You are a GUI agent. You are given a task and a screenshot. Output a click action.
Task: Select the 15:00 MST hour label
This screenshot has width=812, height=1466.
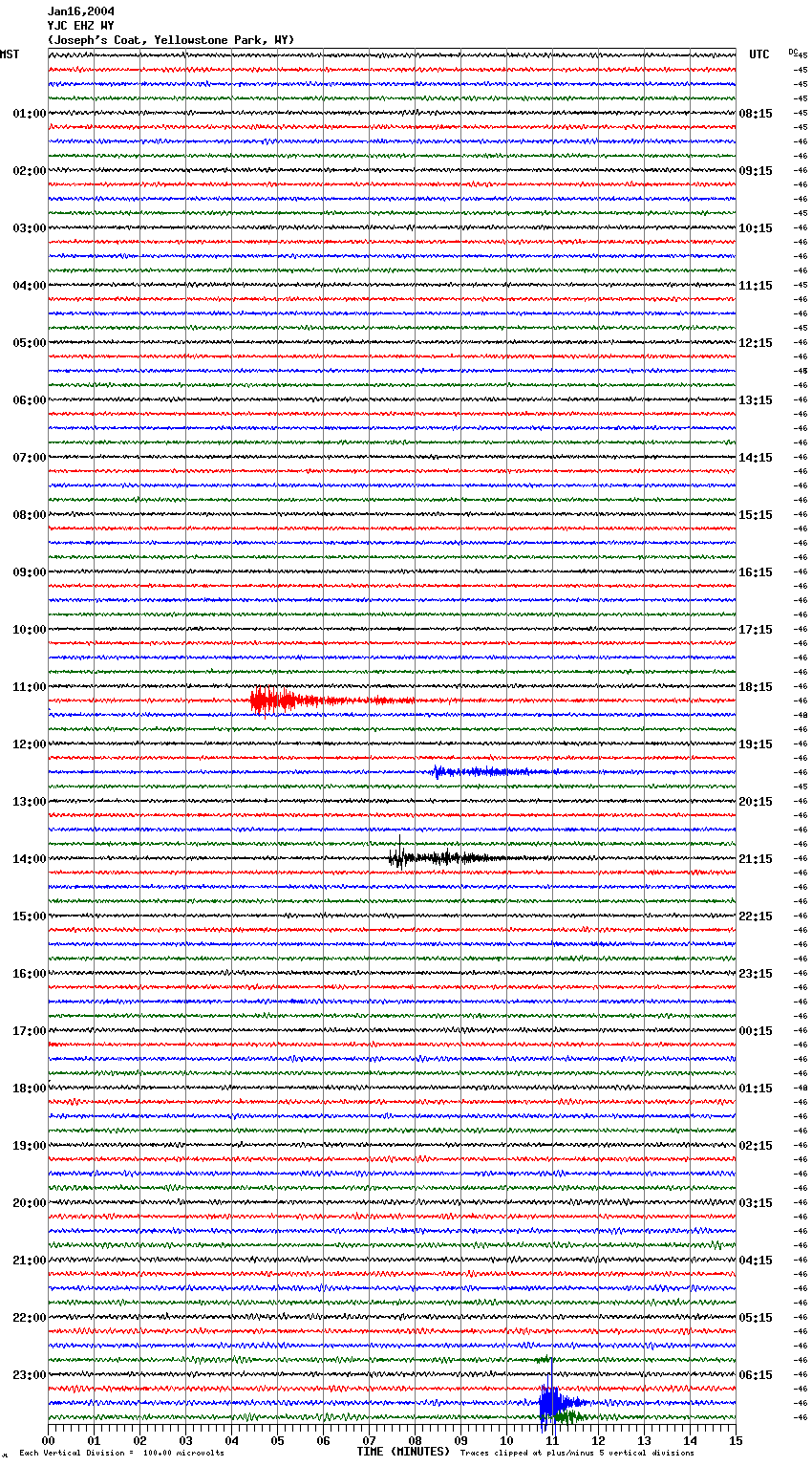click(30, 916)
